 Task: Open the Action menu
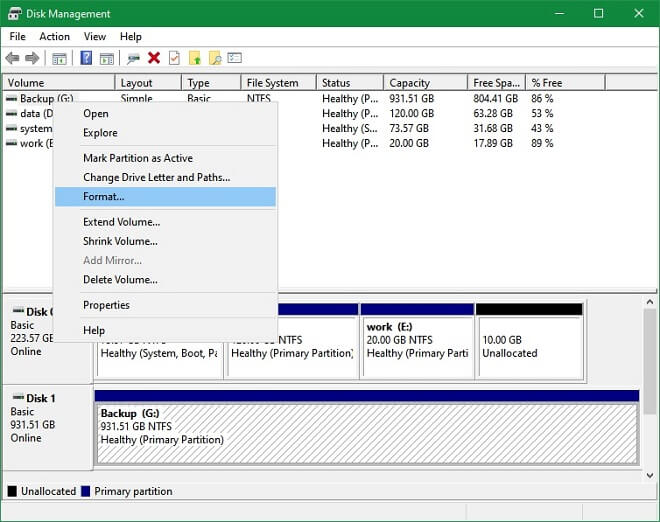point(55,37)
